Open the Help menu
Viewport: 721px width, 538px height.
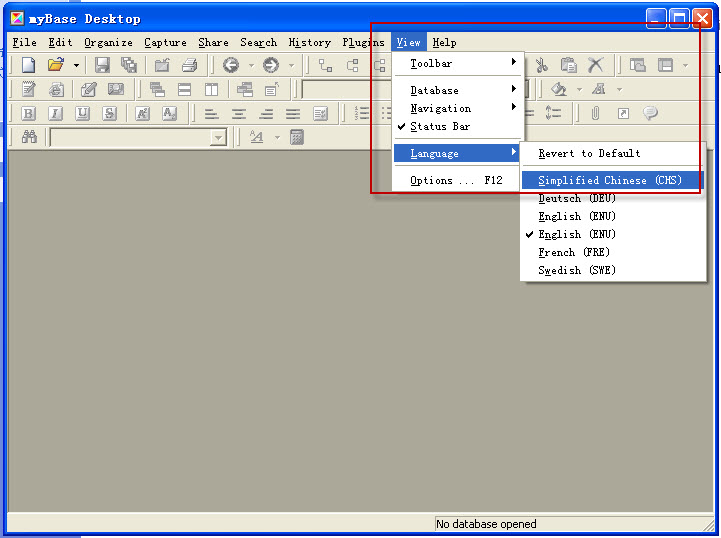tap(444, 42)
